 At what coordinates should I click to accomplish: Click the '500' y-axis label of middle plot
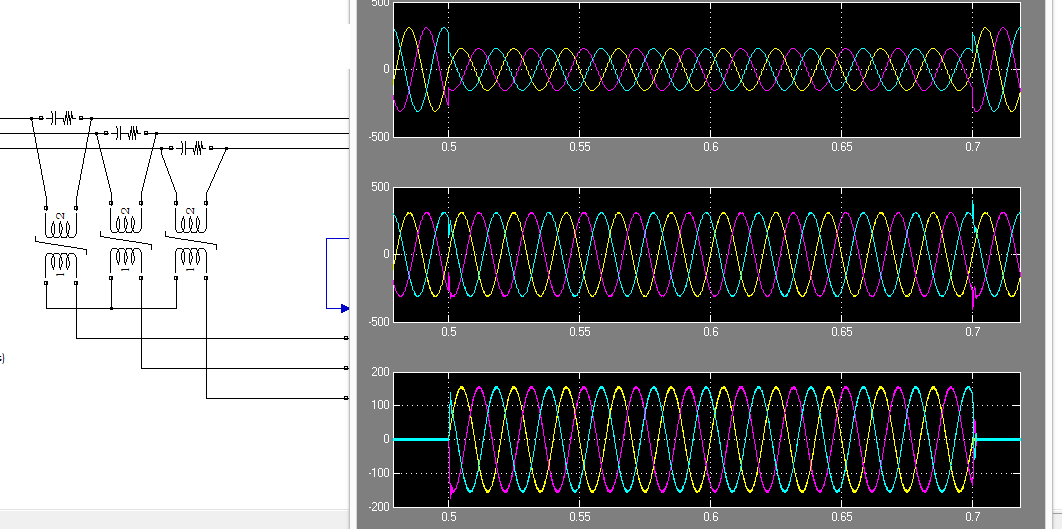pos(381,188)
